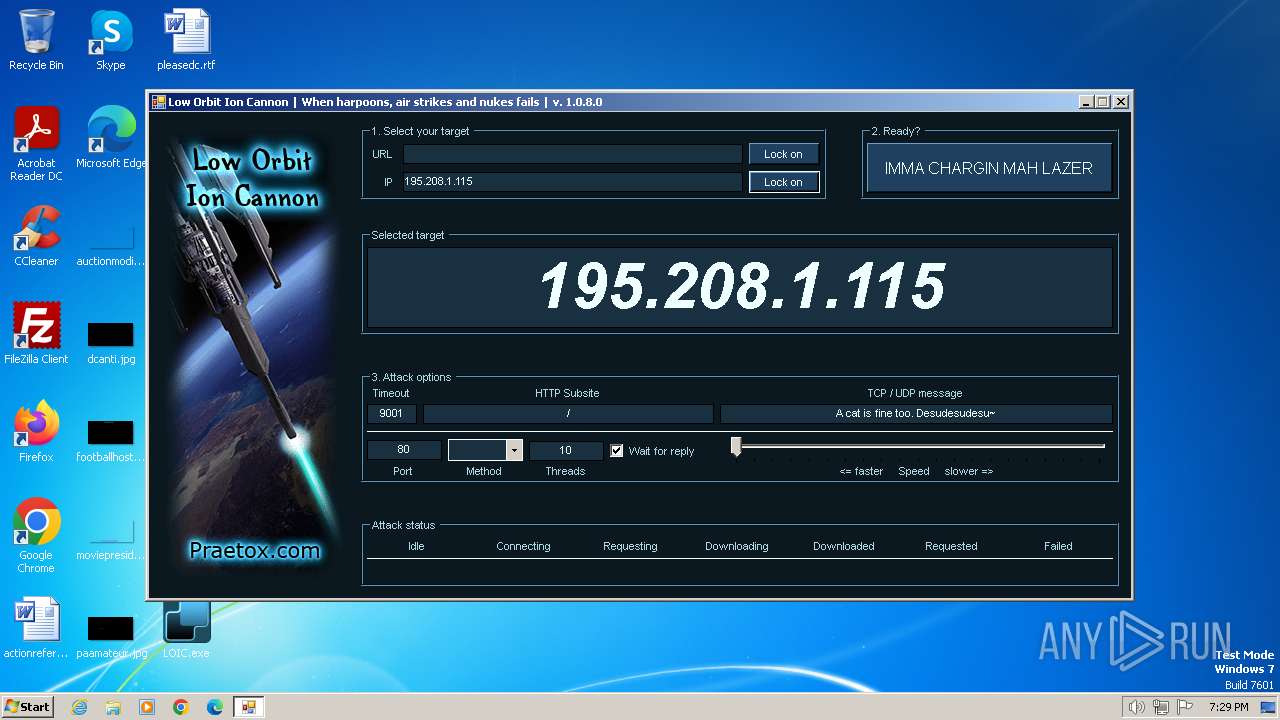
Task: Open Google Chrome desktop shortcut
Action: 36,536
